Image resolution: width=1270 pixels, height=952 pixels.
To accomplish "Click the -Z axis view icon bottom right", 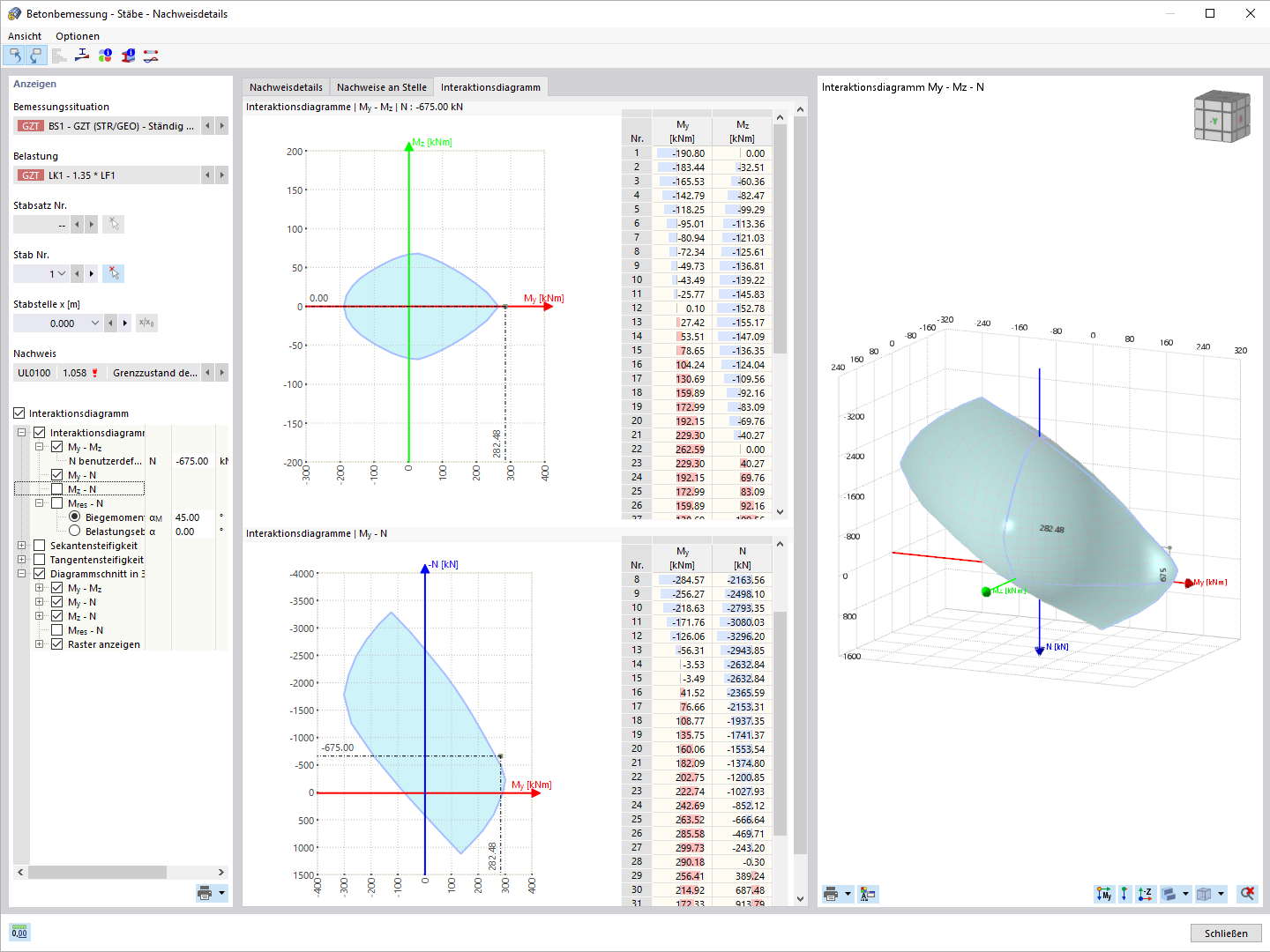I will click(x=1145, y=894).
